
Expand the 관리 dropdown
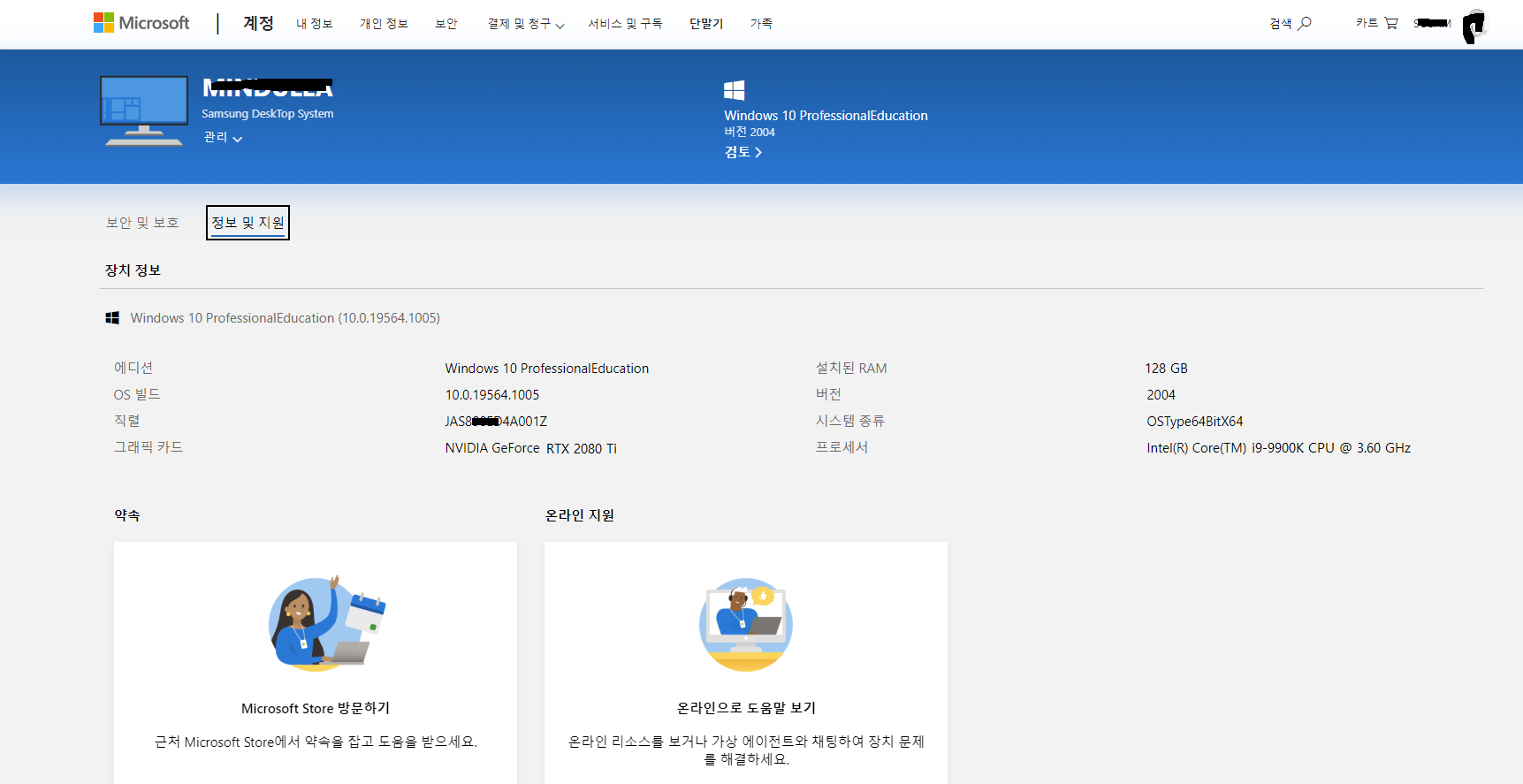tap(223, 137)
